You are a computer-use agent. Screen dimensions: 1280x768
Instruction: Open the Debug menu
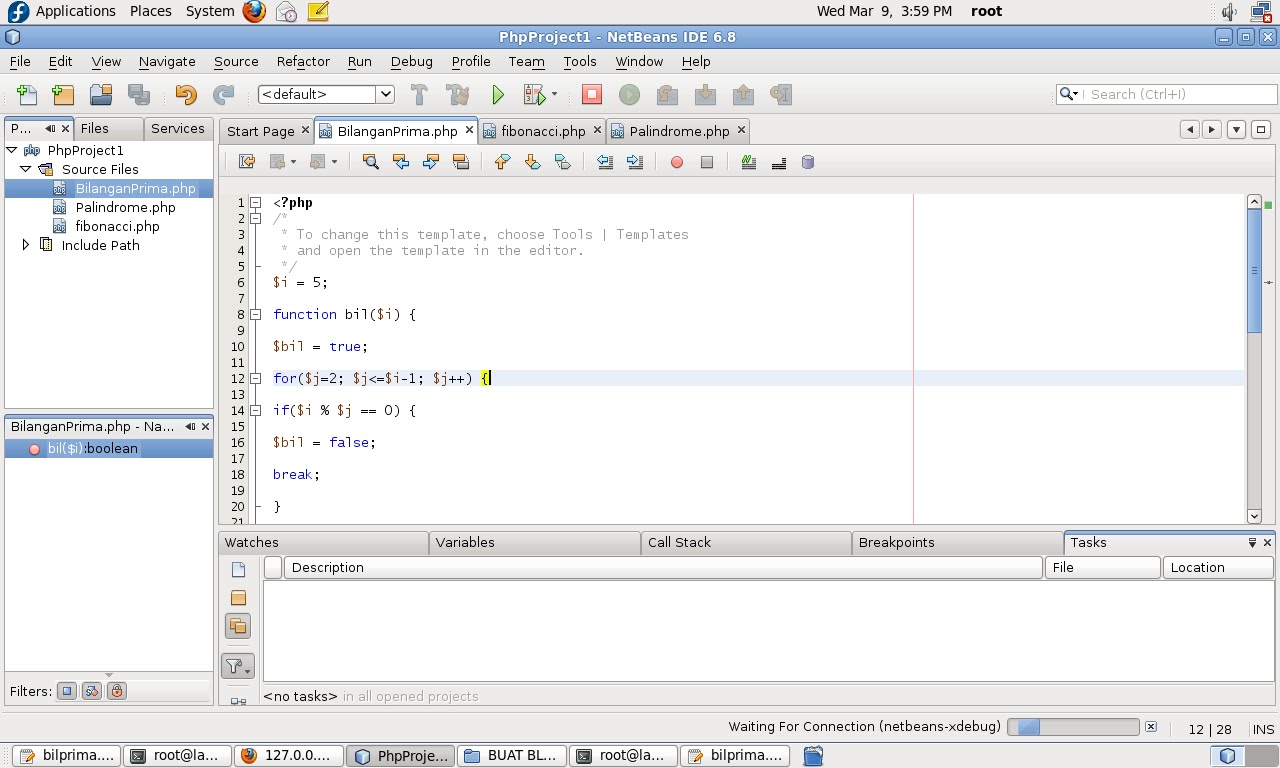(411, 61)
